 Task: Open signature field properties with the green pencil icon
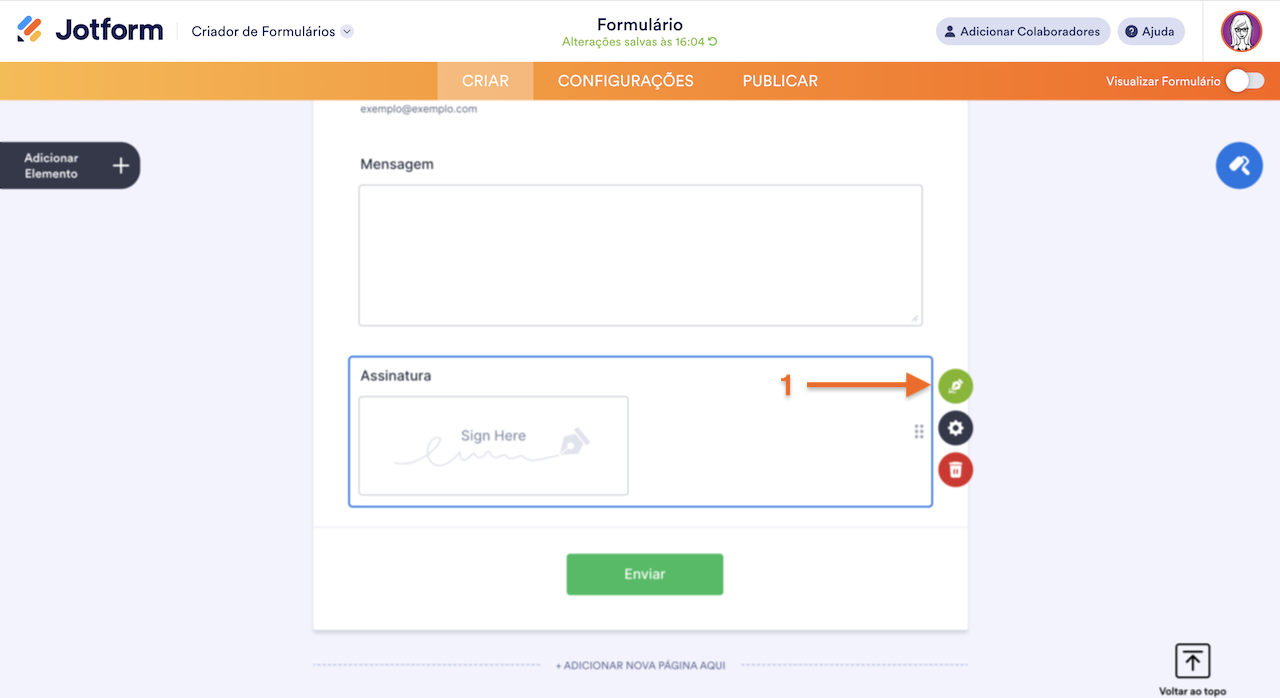tap(955, 385)
